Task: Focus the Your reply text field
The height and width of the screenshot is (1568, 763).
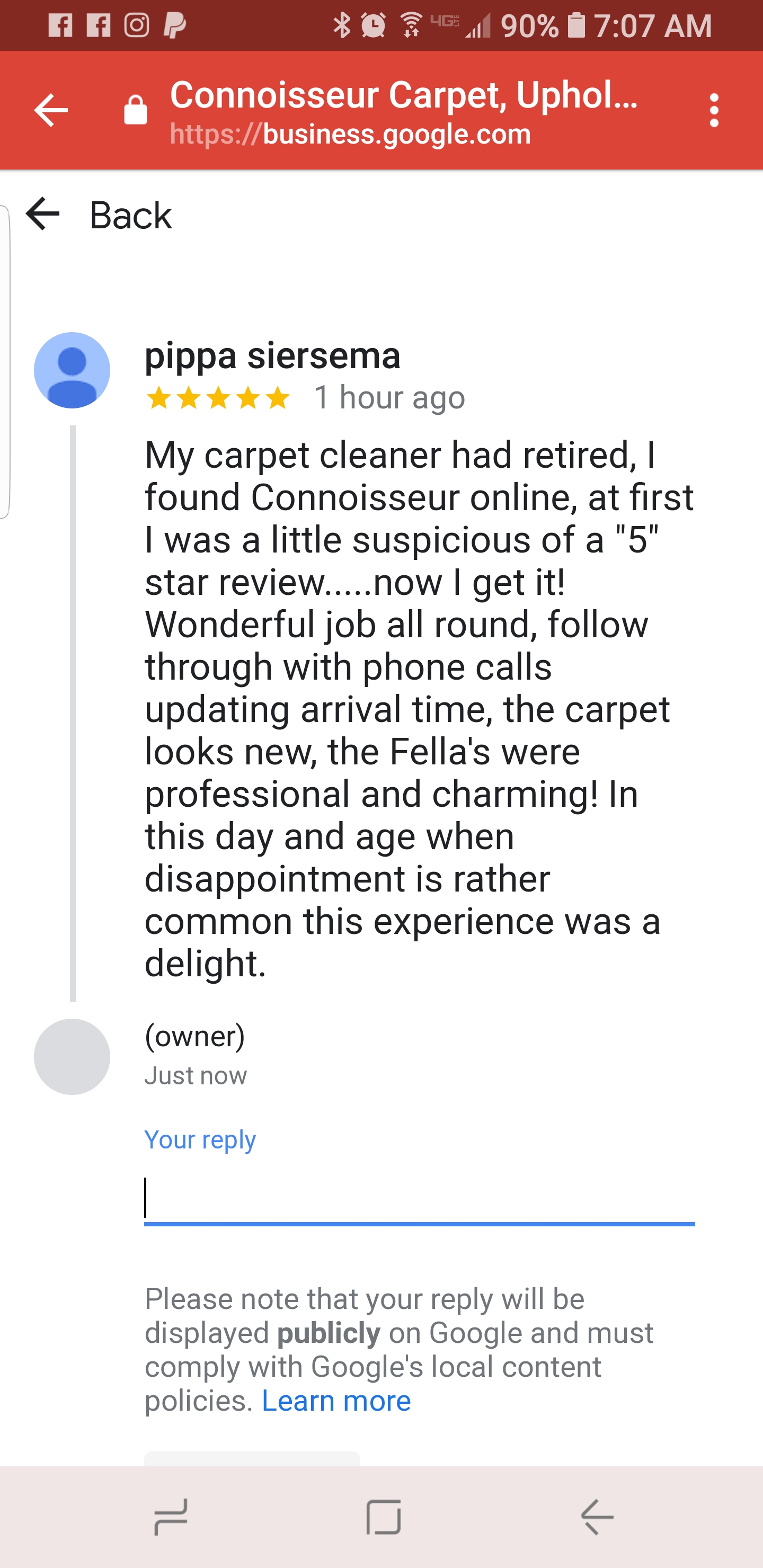Action: coord(419,1198)
